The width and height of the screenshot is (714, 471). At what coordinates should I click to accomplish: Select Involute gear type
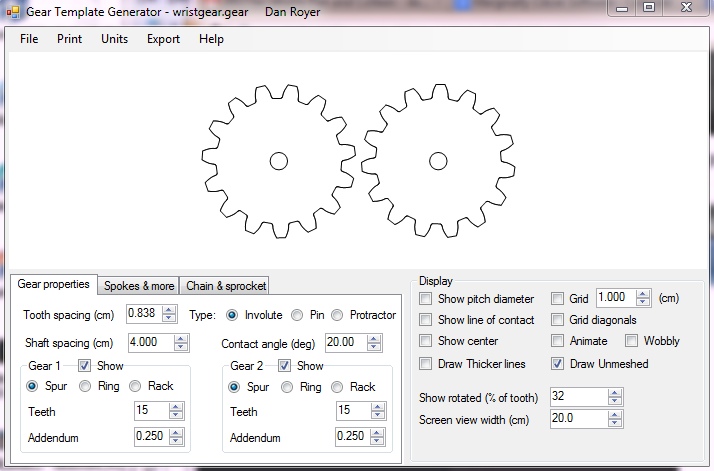(232, 315)
